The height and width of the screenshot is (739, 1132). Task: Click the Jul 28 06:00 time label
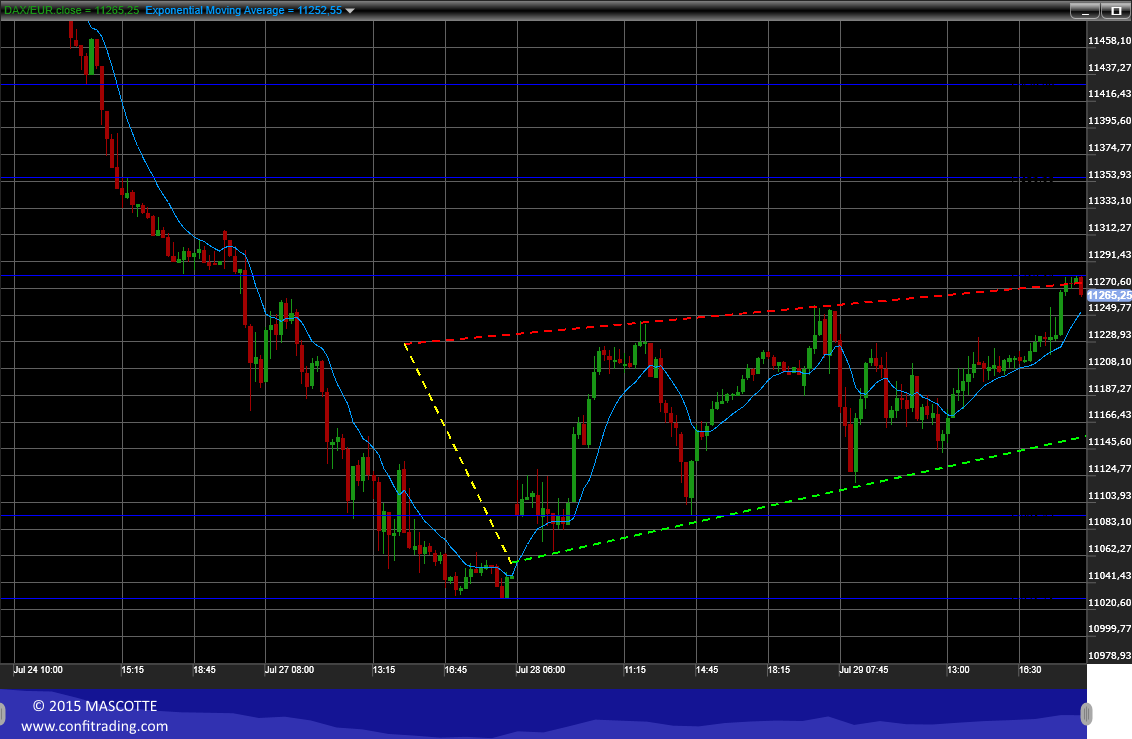pos(541,670)
